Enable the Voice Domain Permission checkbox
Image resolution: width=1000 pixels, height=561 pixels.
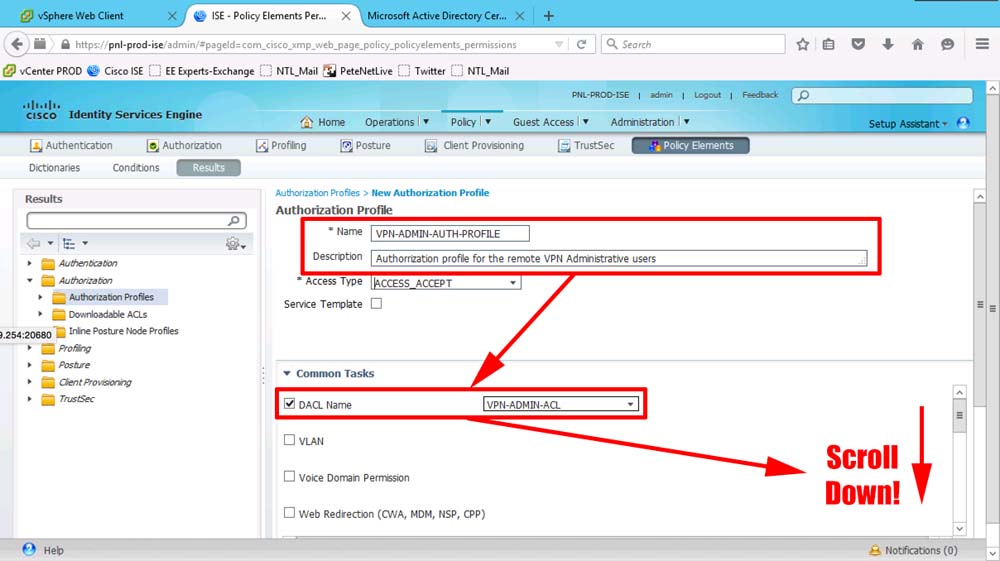290,476
